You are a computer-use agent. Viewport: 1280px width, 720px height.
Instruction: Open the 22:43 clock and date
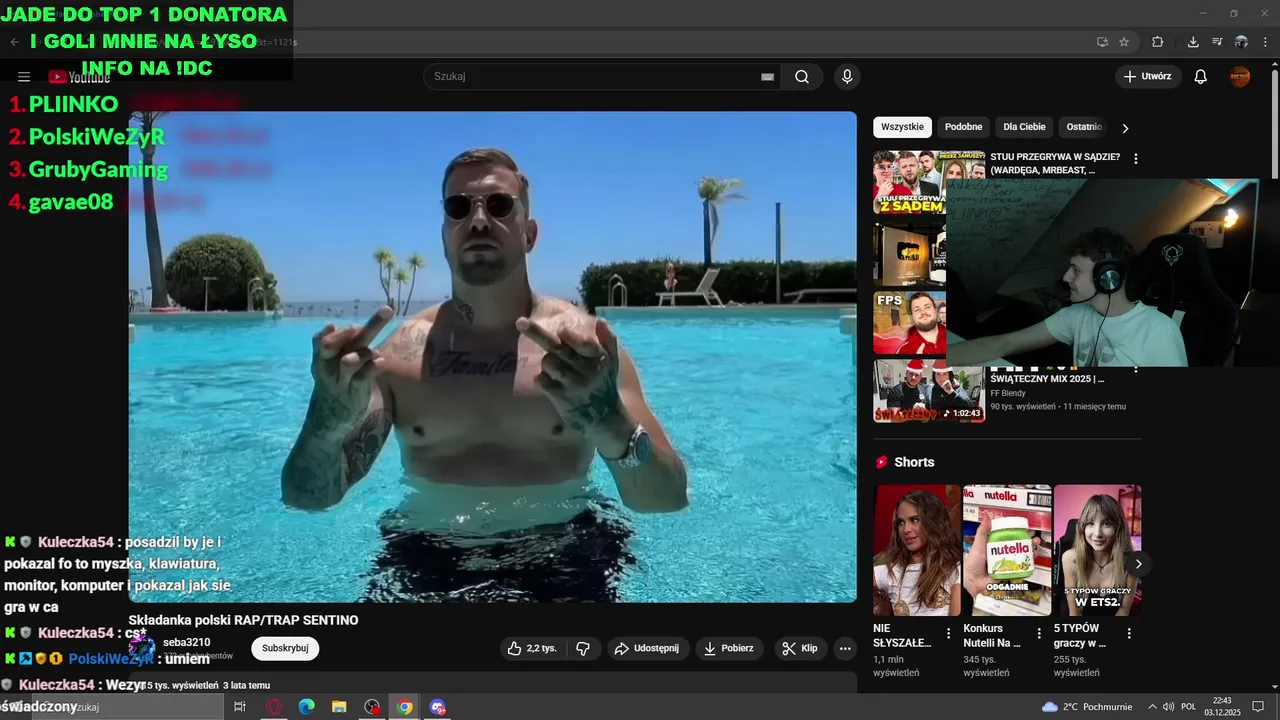point(1222,707)
